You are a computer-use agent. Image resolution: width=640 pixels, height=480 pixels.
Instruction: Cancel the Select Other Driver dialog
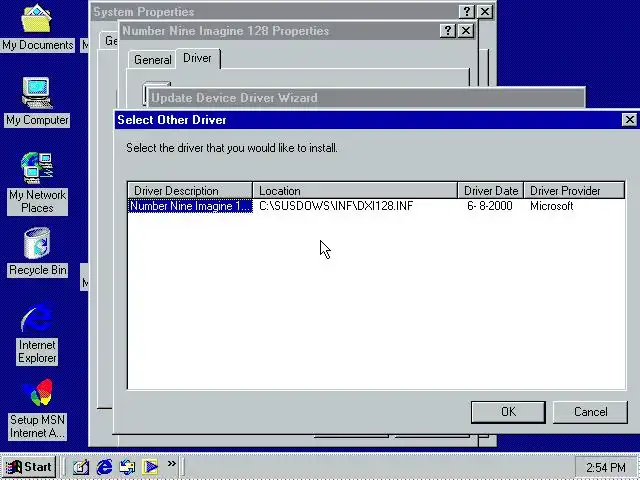click(x=590, y=412)
